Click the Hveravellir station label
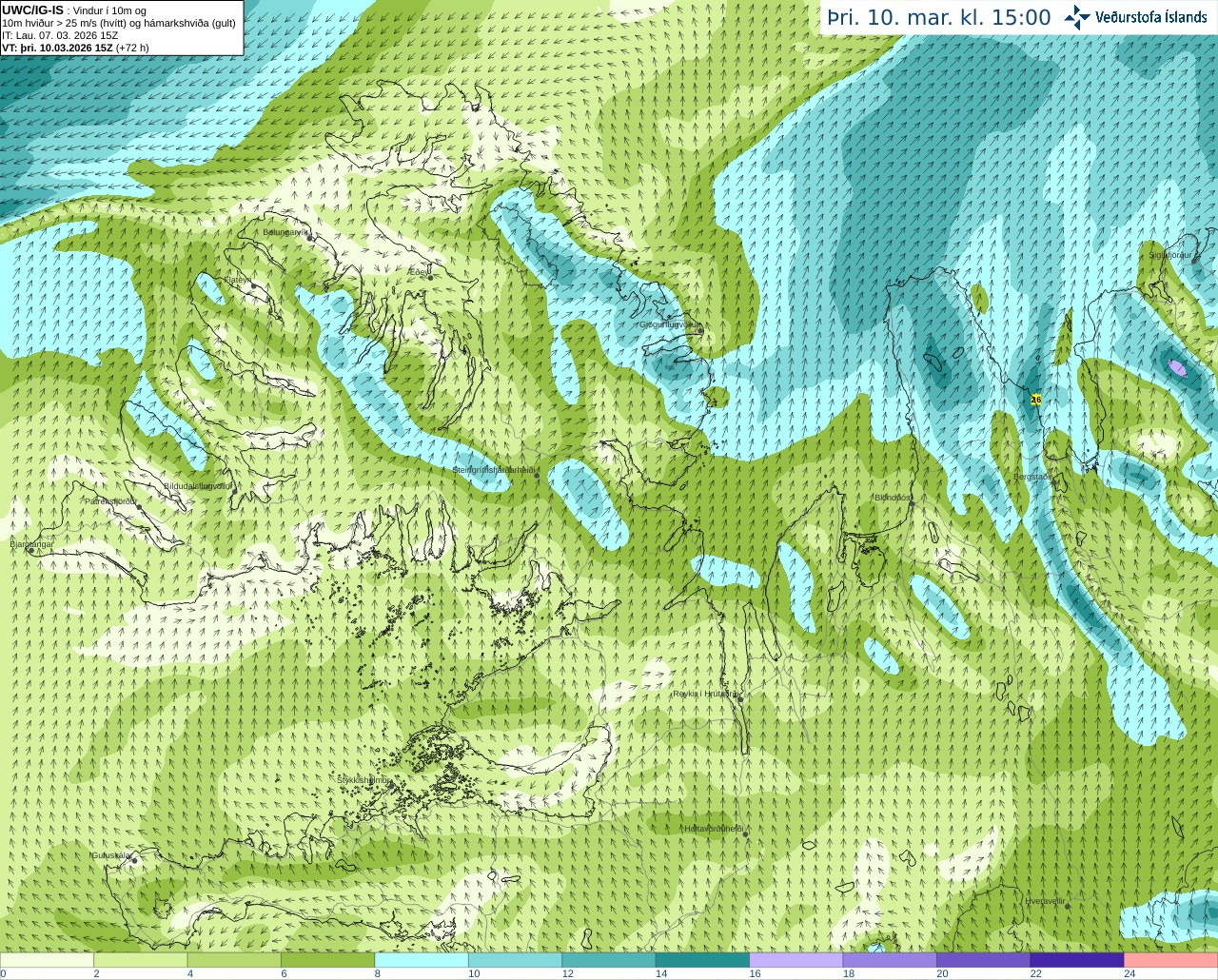This screenshot has height=980, width=1218. (x=1044, y=900)
